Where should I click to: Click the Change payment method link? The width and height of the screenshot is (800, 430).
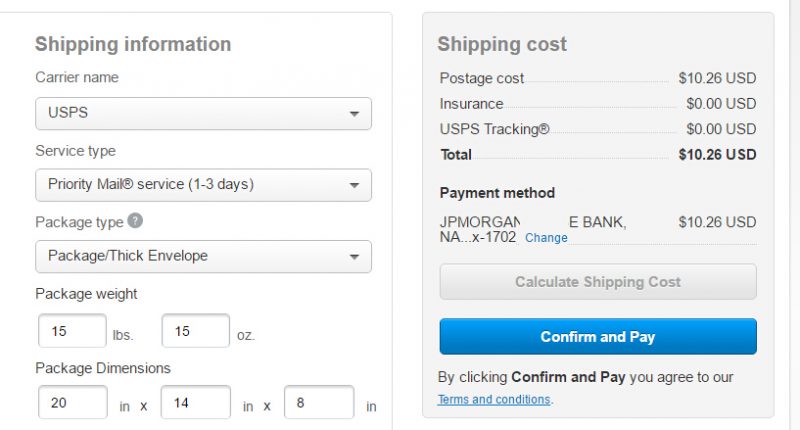pos(546,238)
